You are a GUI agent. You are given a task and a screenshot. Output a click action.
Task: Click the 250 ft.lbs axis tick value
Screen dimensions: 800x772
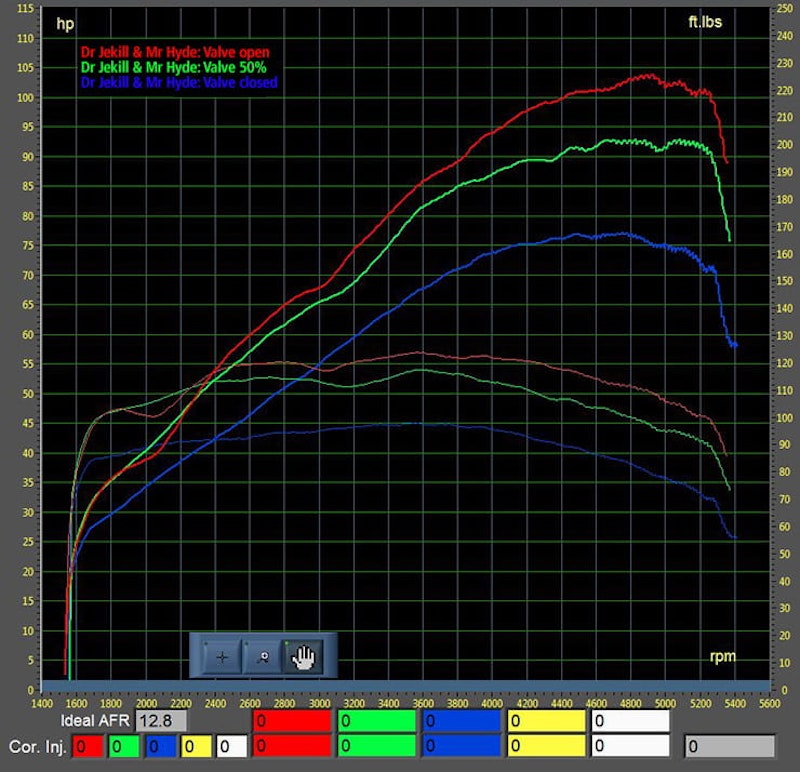point(785,8)
